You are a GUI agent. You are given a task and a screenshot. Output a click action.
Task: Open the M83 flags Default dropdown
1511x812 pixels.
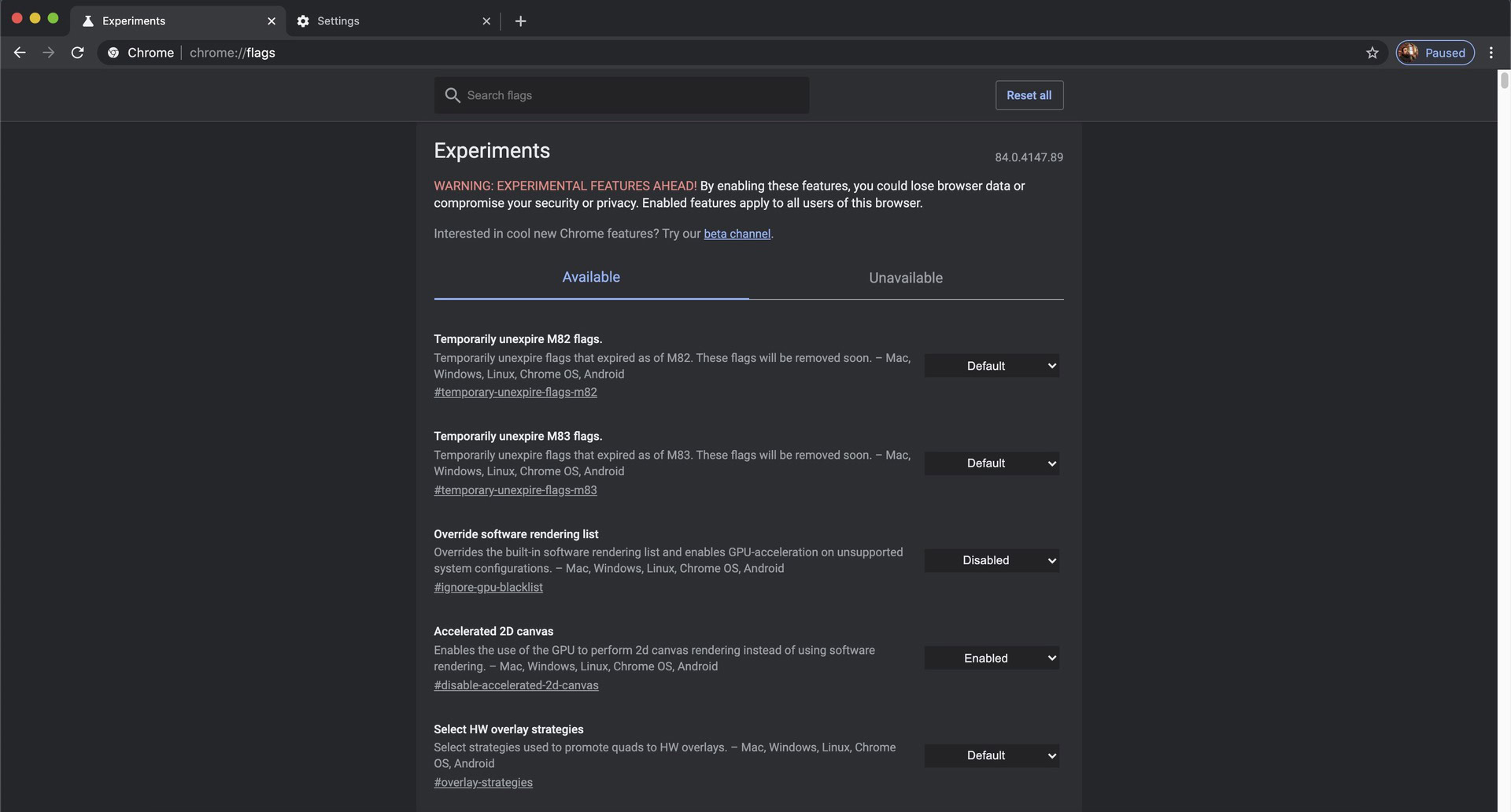click(x=991, y=463)
